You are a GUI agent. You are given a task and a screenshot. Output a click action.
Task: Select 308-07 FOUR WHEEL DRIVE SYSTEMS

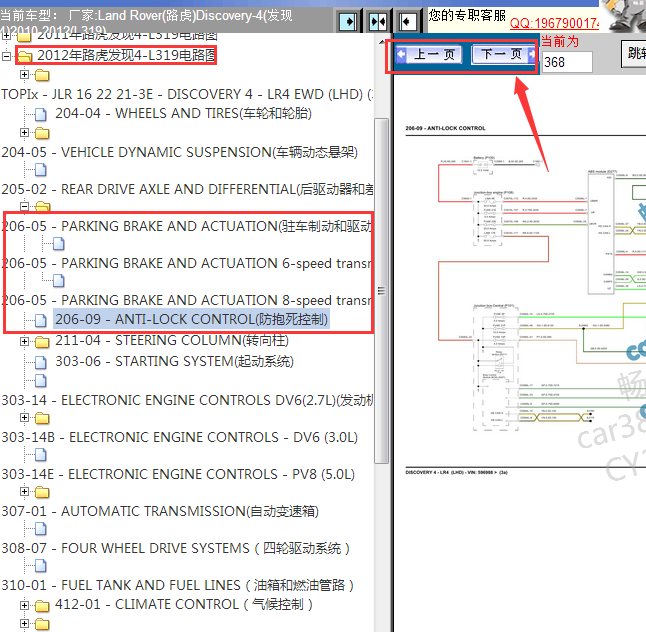click(x=176, y=548)
